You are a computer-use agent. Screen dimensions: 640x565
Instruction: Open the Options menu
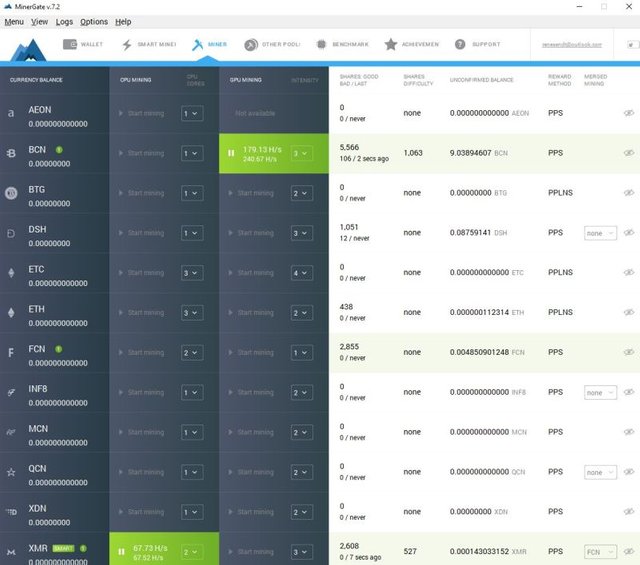click(x=94, y=22)
